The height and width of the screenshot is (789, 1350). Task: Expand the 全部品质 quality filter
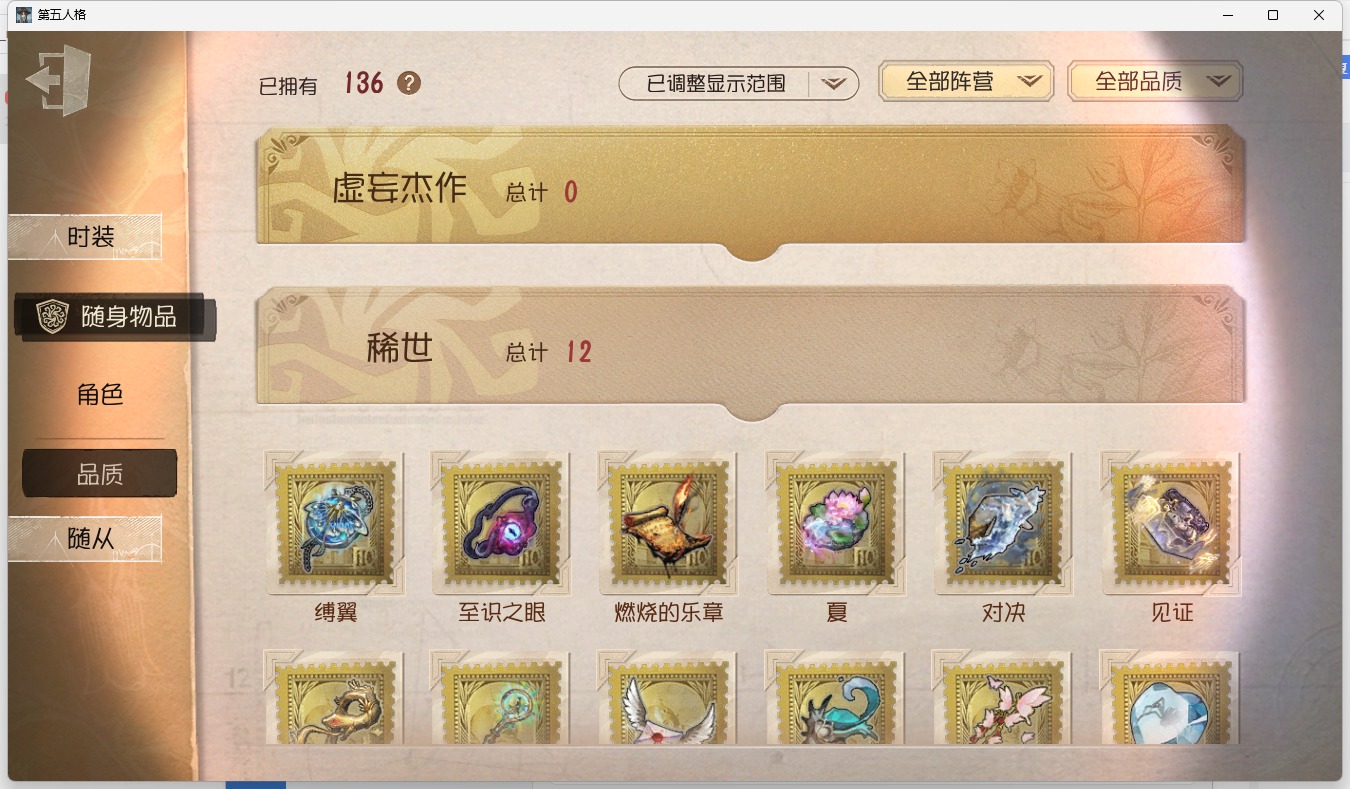coord(1155,82)
